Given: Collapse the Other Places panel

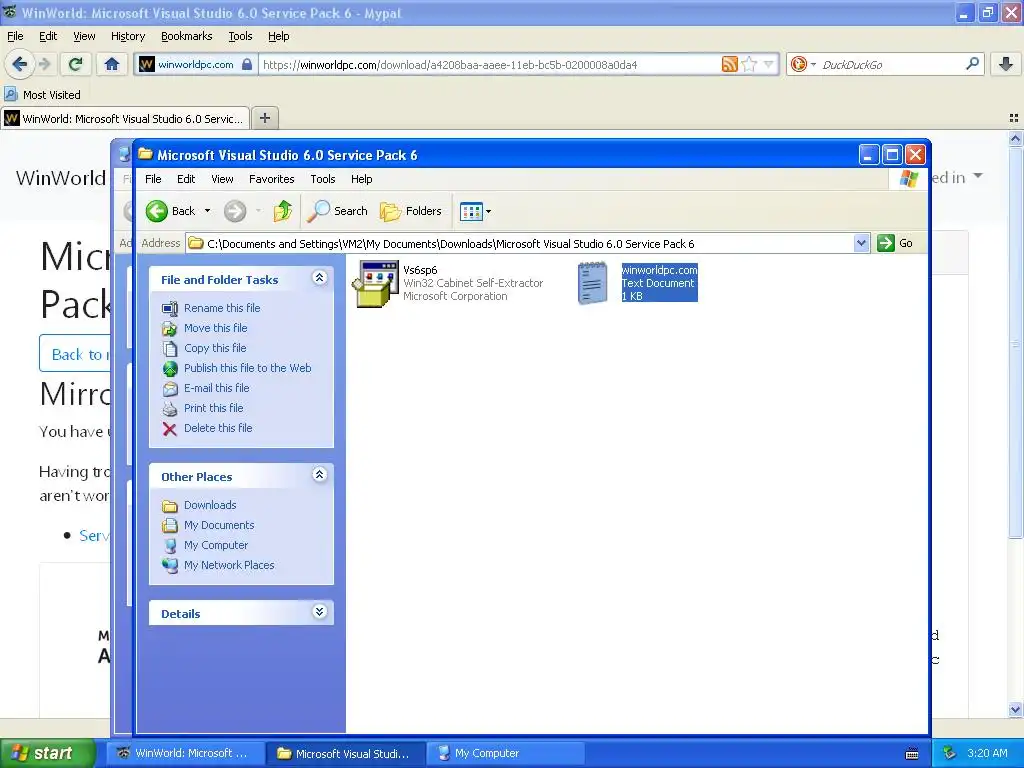Looking at the screenshot, I should pyautogui.click(x=319, y=475).
